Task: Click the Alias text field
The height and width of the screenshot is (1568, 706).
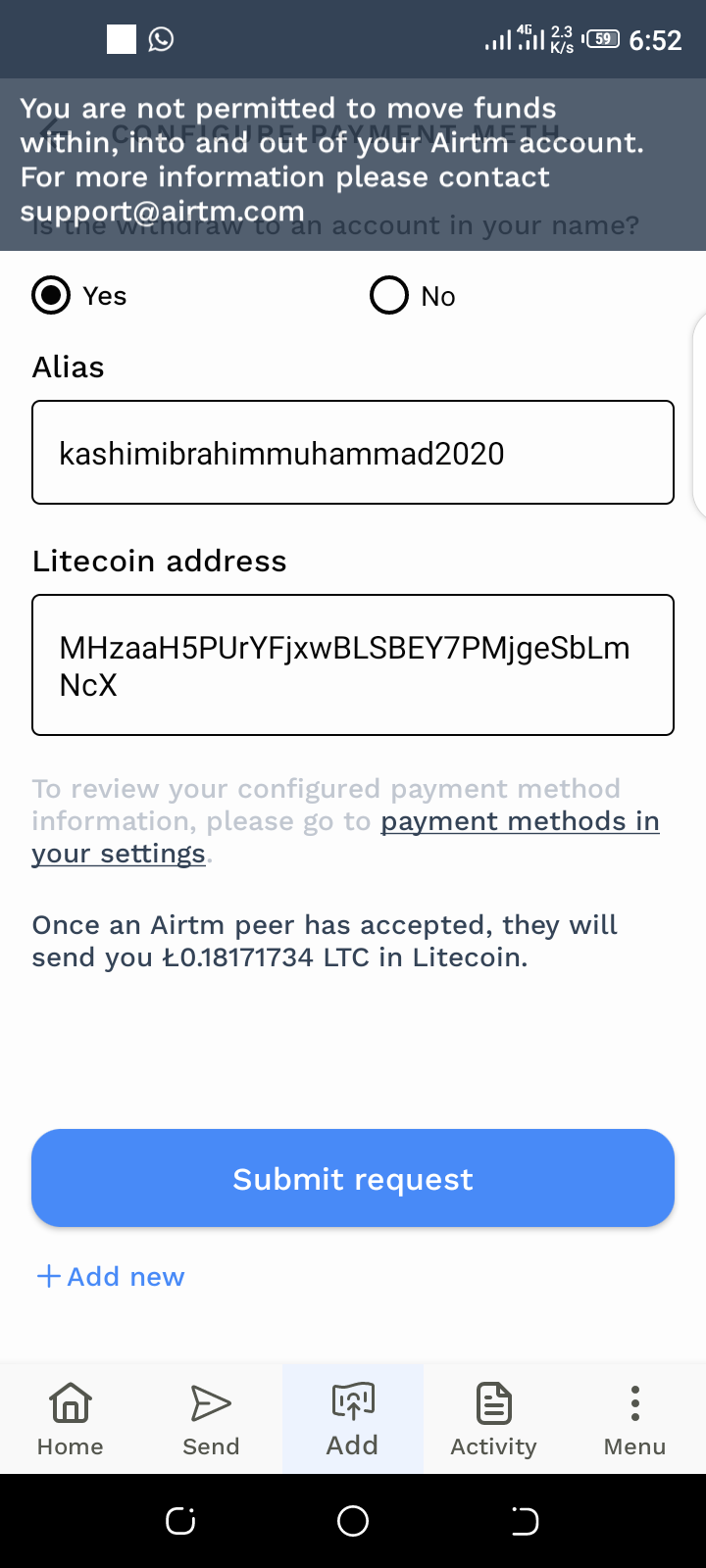Action: (353, 453)
